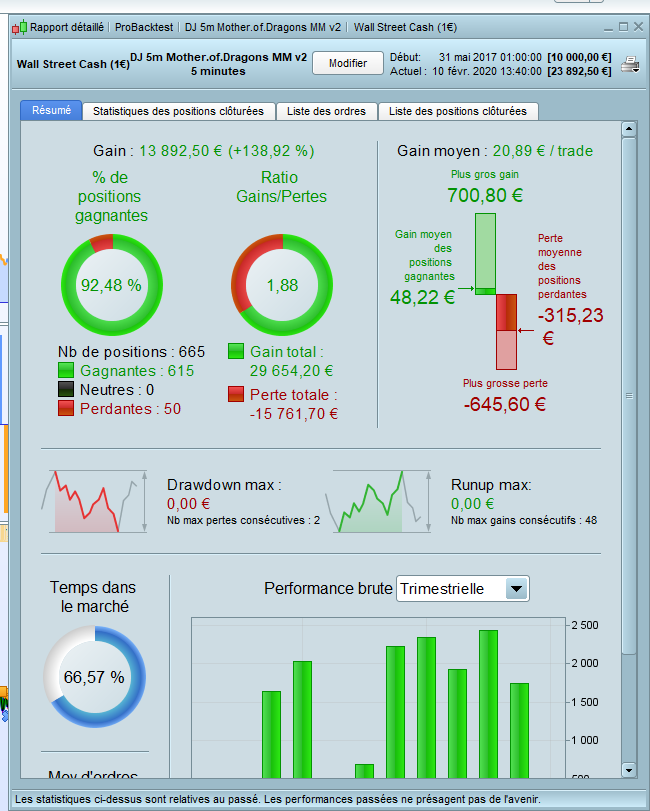The image size is (650, 811).
Task: Click the scrollbar up arrow
Action: click(x=629, y=129)
